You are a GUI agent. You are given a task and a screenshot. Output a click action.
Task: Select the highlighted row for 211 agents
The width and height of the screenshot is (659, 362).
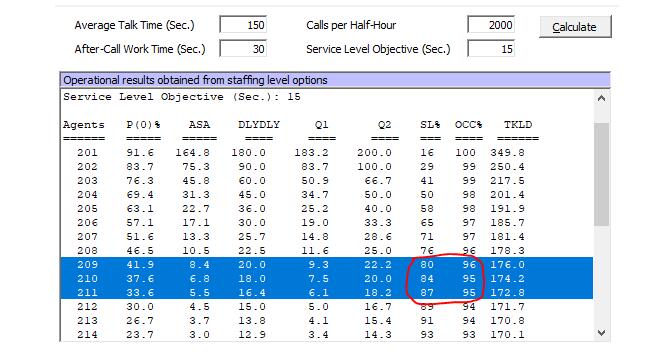pos(327,292)
